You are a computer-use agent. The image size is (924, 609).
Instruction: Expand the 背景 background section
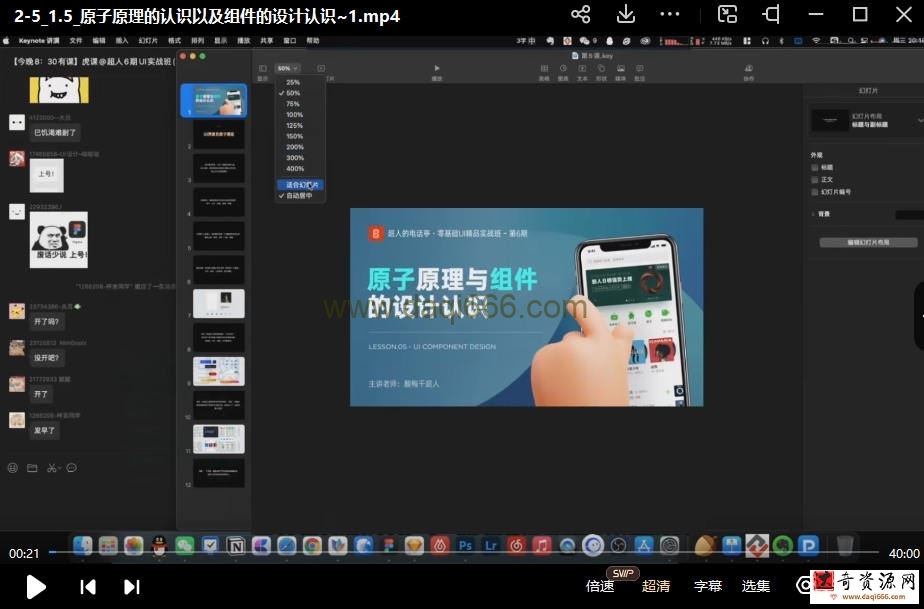tap(814, 214)
